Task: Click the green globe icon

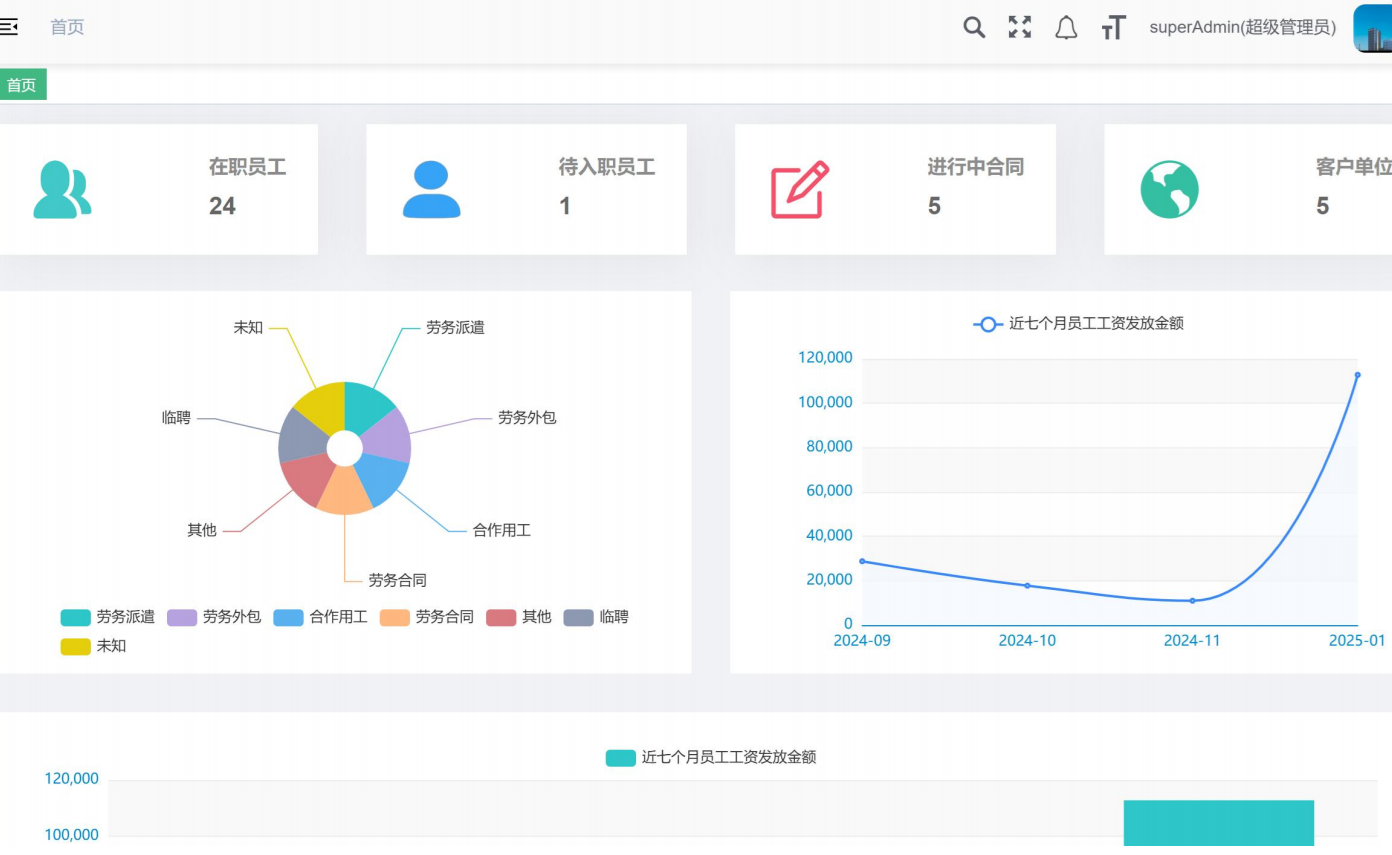Action: 1169,190
